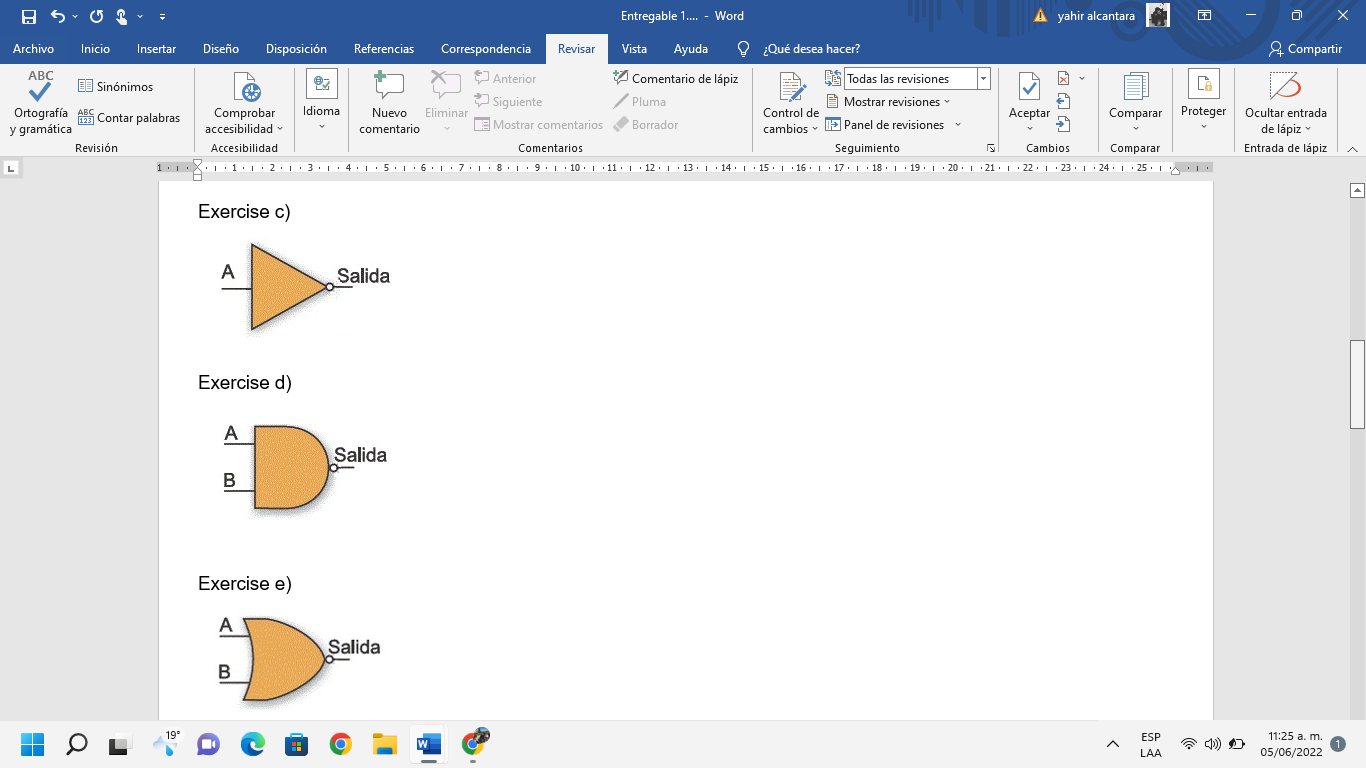The height and width of the screenshot is (768, 1366).
Task: Open taskbar Search
Action: [x=76, y=744]
